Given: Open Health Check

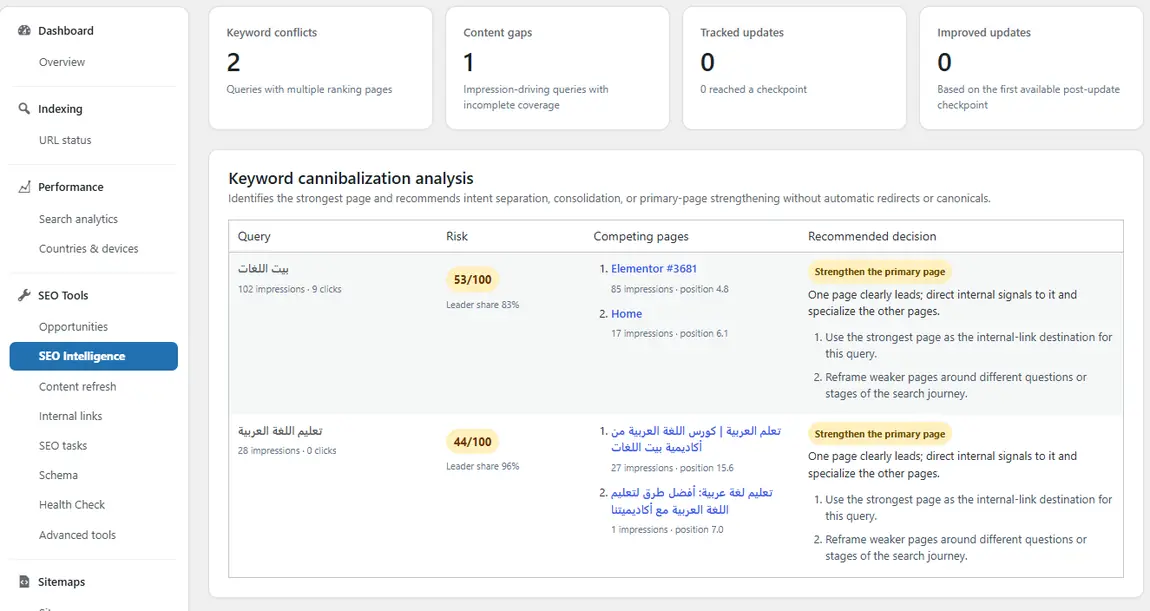Looking at the screenshot, I should point(72,505).
